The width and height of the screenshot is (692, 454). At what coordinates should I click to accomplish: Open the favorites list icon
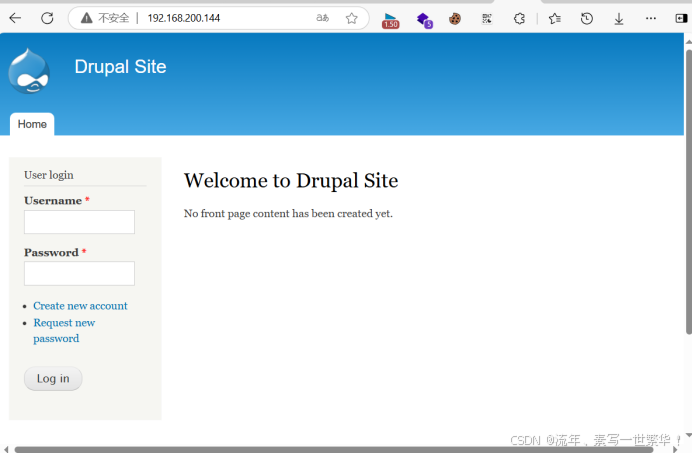click(x=555, y=19)
